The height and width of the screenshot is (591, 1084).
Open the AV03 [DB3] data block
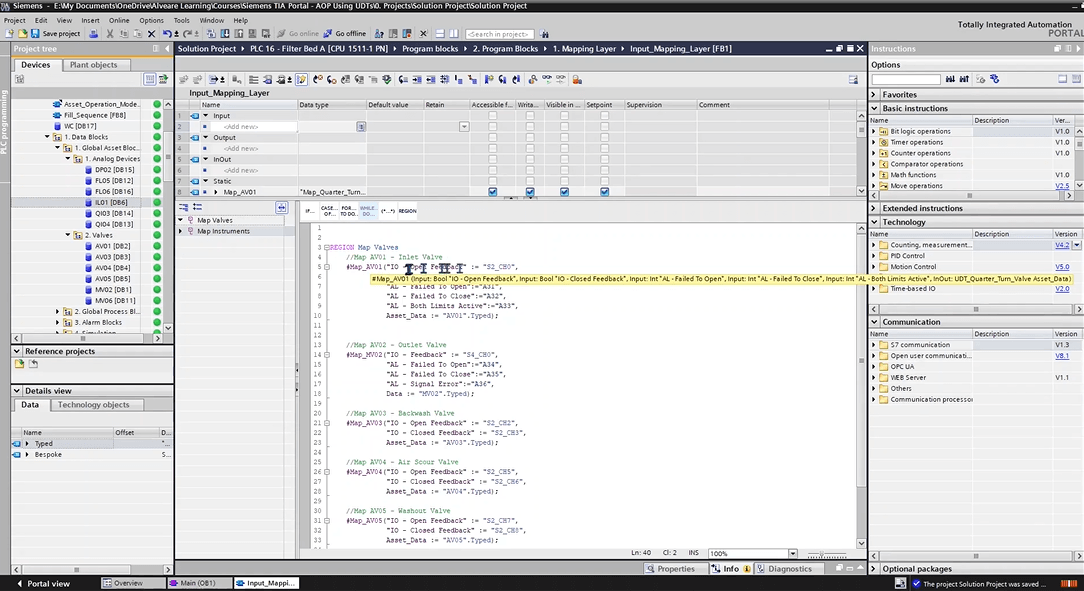[x=112, y=257]
